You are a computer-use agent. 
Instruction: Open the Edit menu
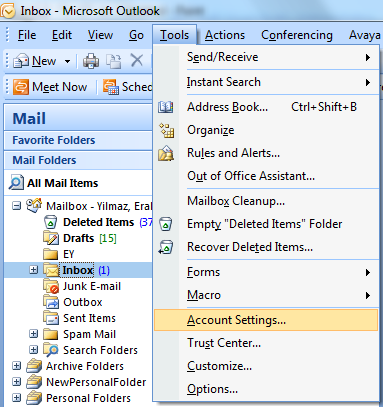click(62, 35)
